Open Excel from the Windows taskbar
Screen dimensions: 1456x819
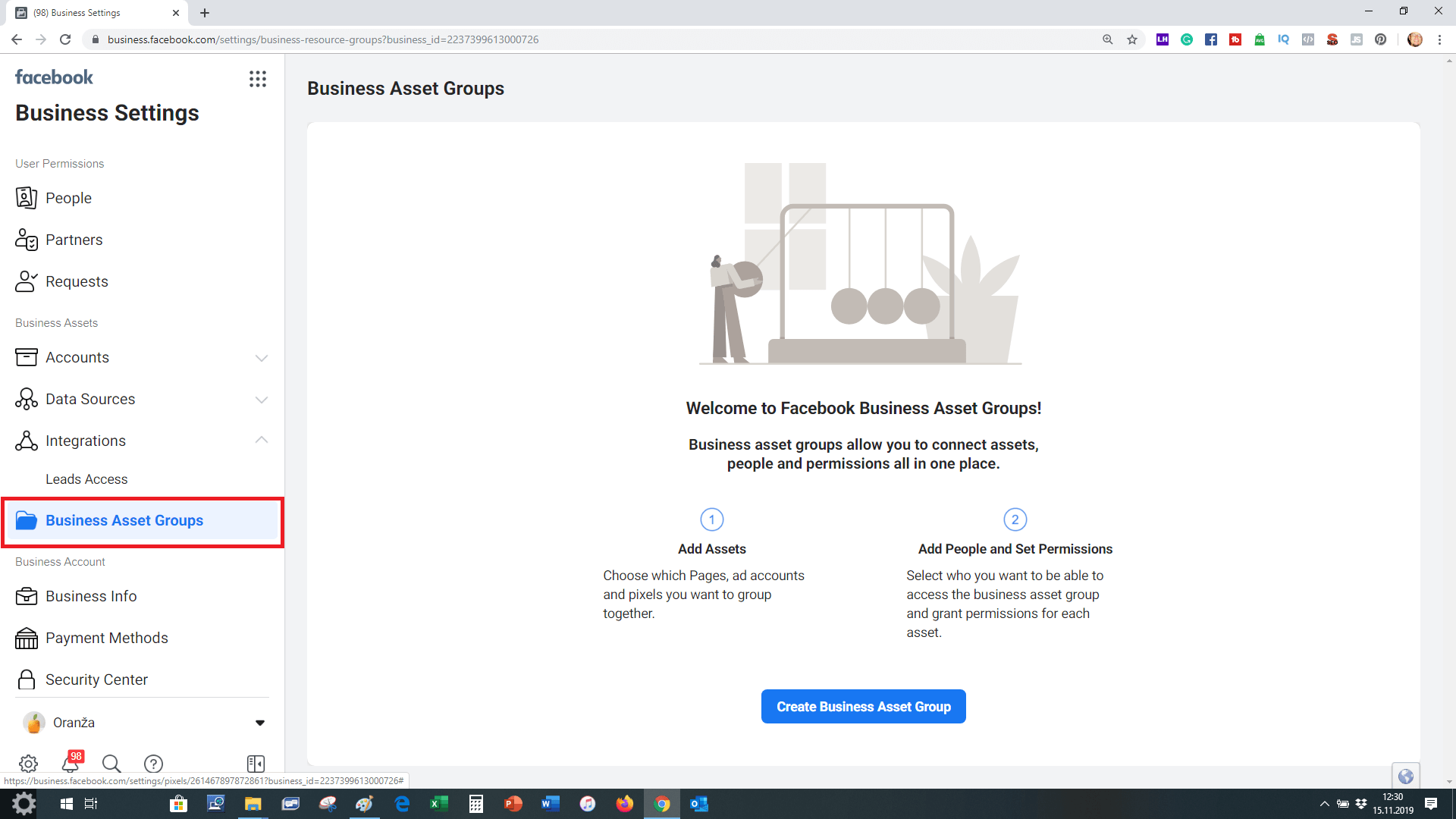(438, 804)
